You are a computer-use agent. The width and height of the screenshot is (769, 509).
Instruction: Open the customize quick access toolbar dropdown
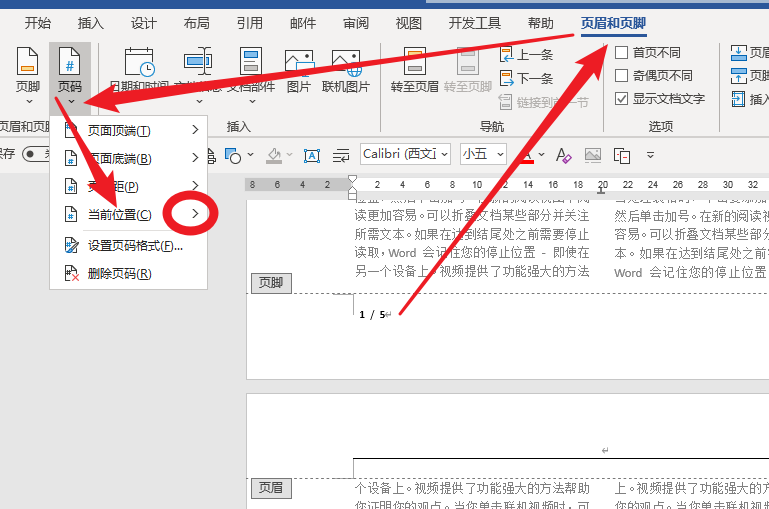(650, 155)
